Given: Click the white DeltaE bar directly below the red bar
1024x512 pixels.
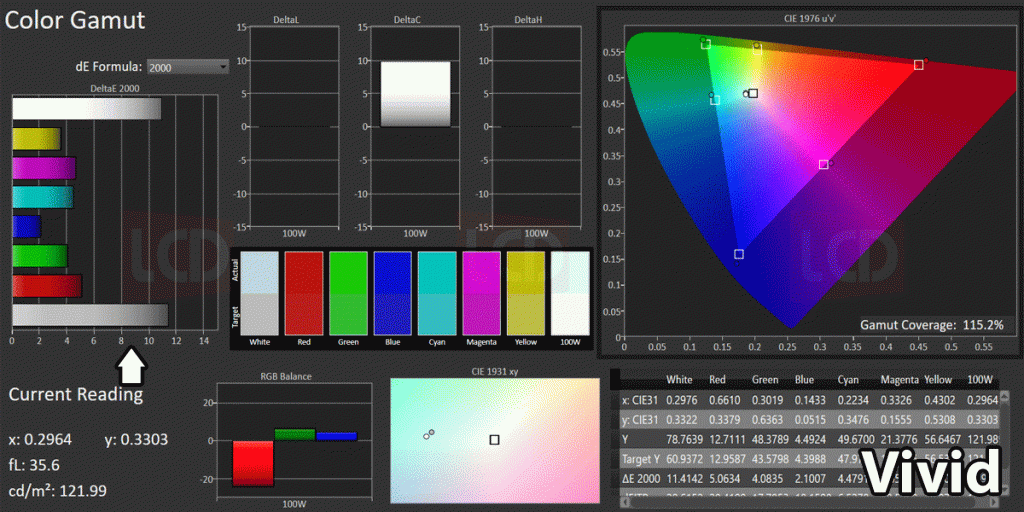Looking at the screenshot, I should [90, 315].
